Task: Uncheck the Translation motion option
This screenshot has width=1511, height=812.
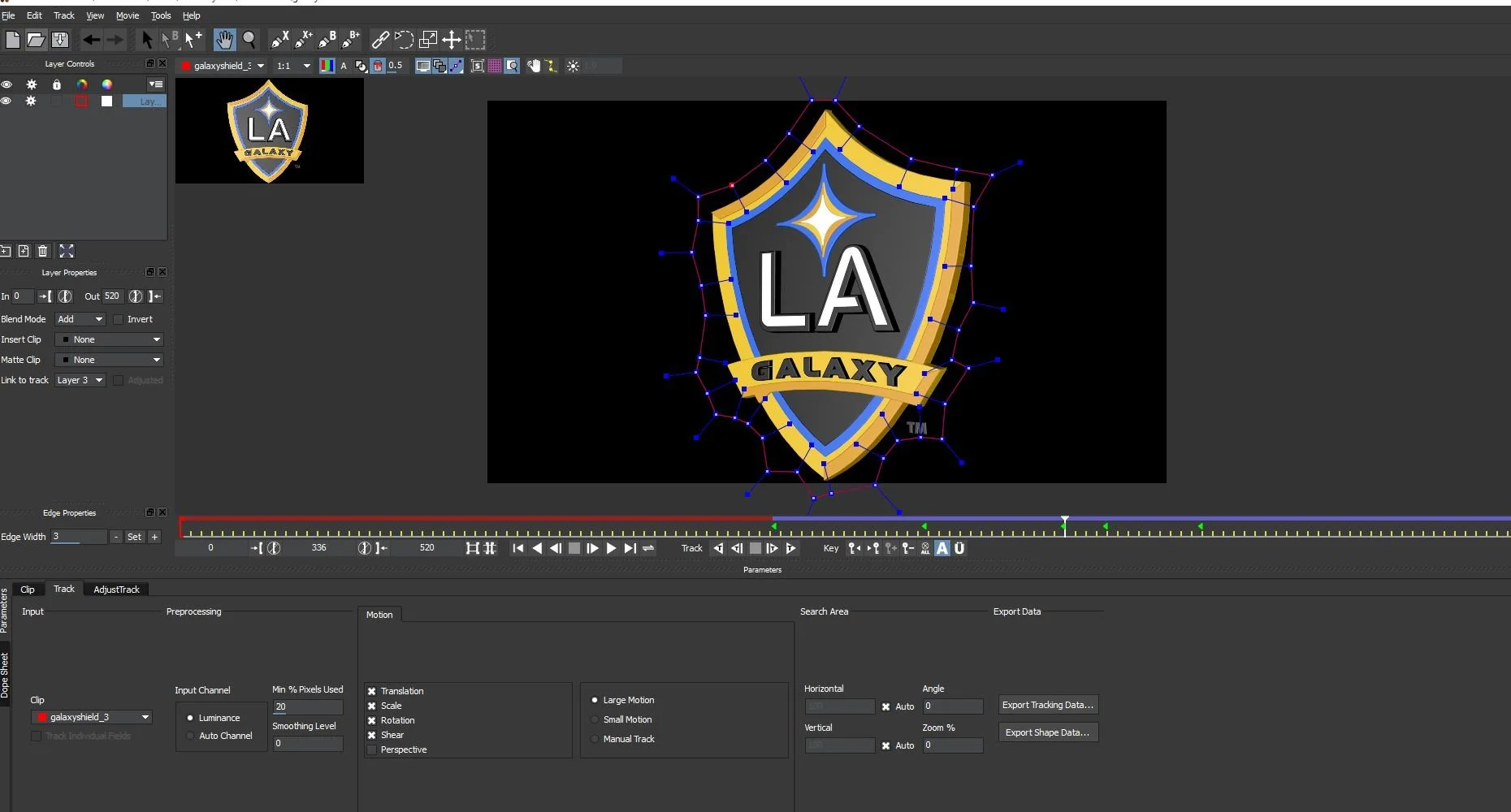Action: [x=371, y=691]
